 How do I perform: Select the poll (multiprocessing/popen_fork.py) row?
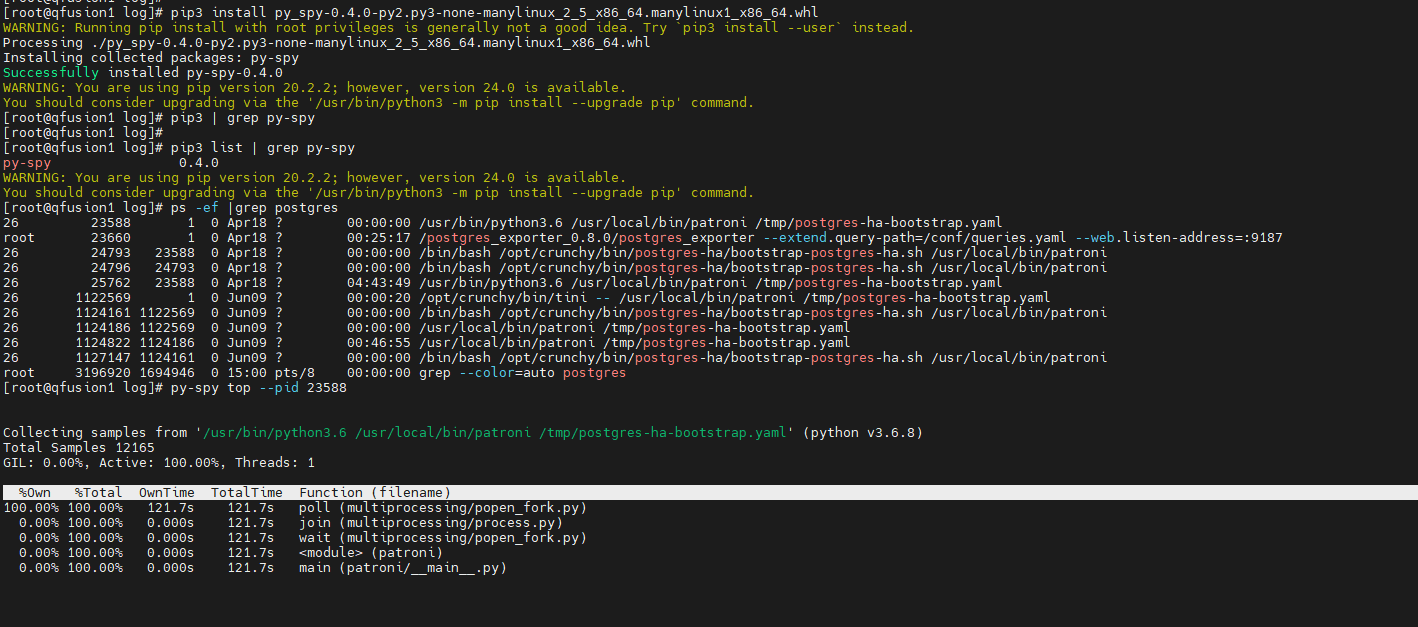point(442,508)
